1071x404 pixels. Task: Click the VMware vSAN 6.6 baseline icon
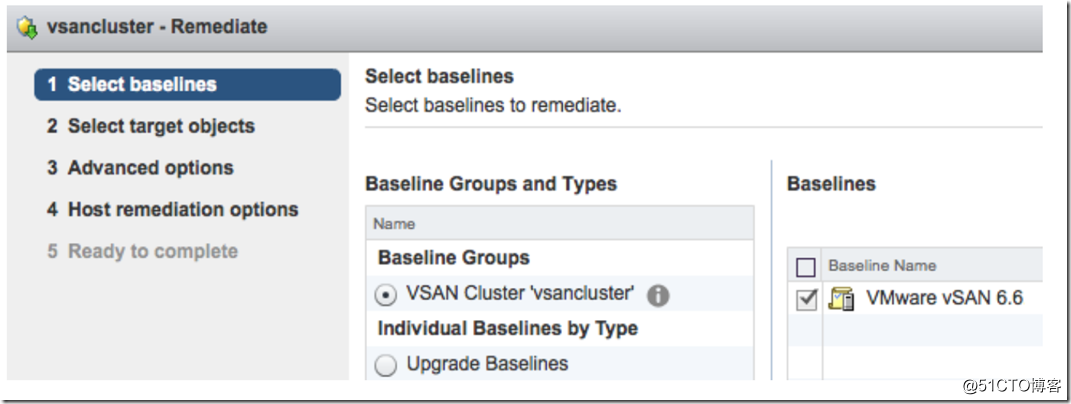pyautogui.click(x=842, y=299)
